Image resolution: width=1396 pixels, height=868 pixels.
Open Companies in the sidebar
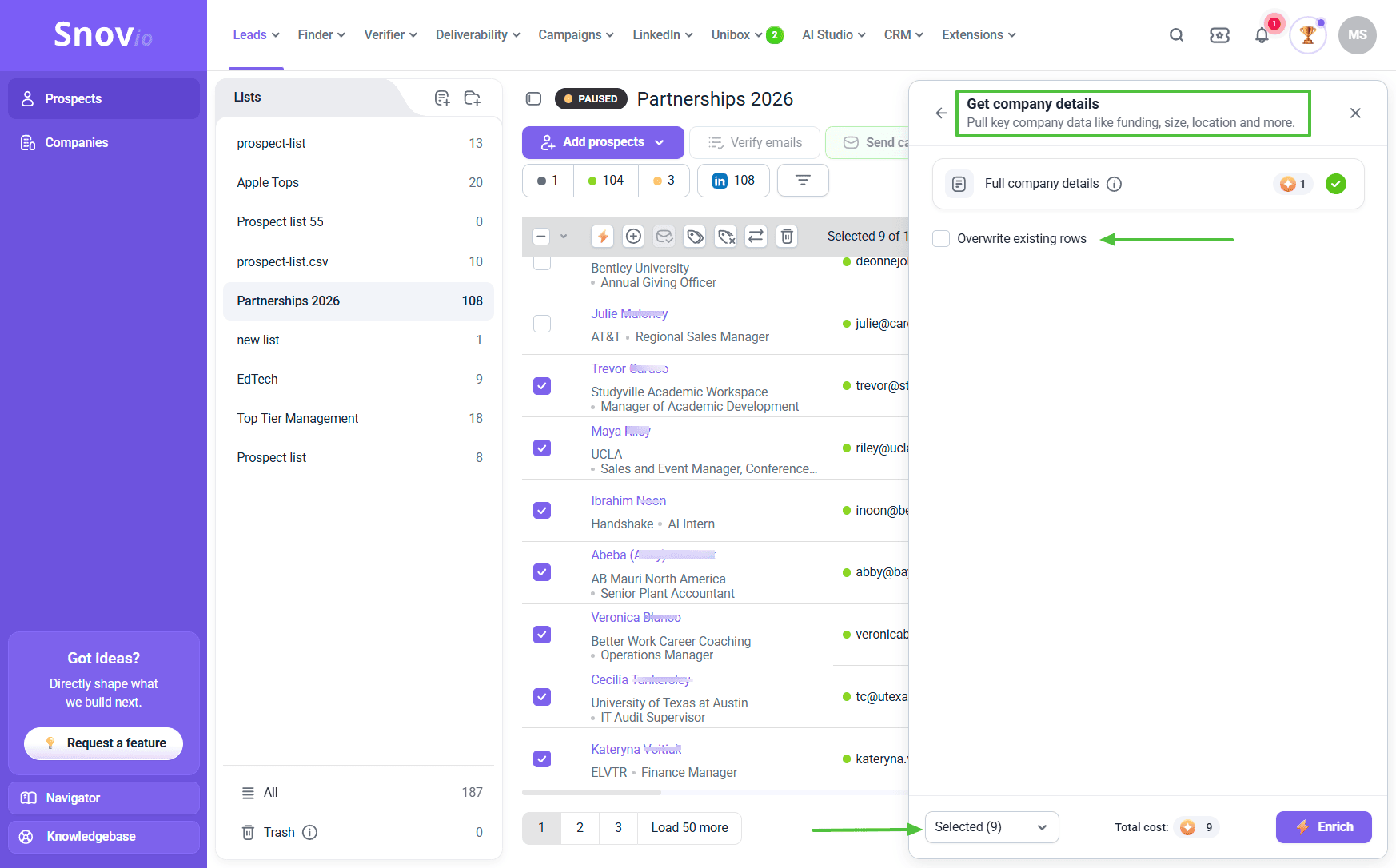[104, 143]
